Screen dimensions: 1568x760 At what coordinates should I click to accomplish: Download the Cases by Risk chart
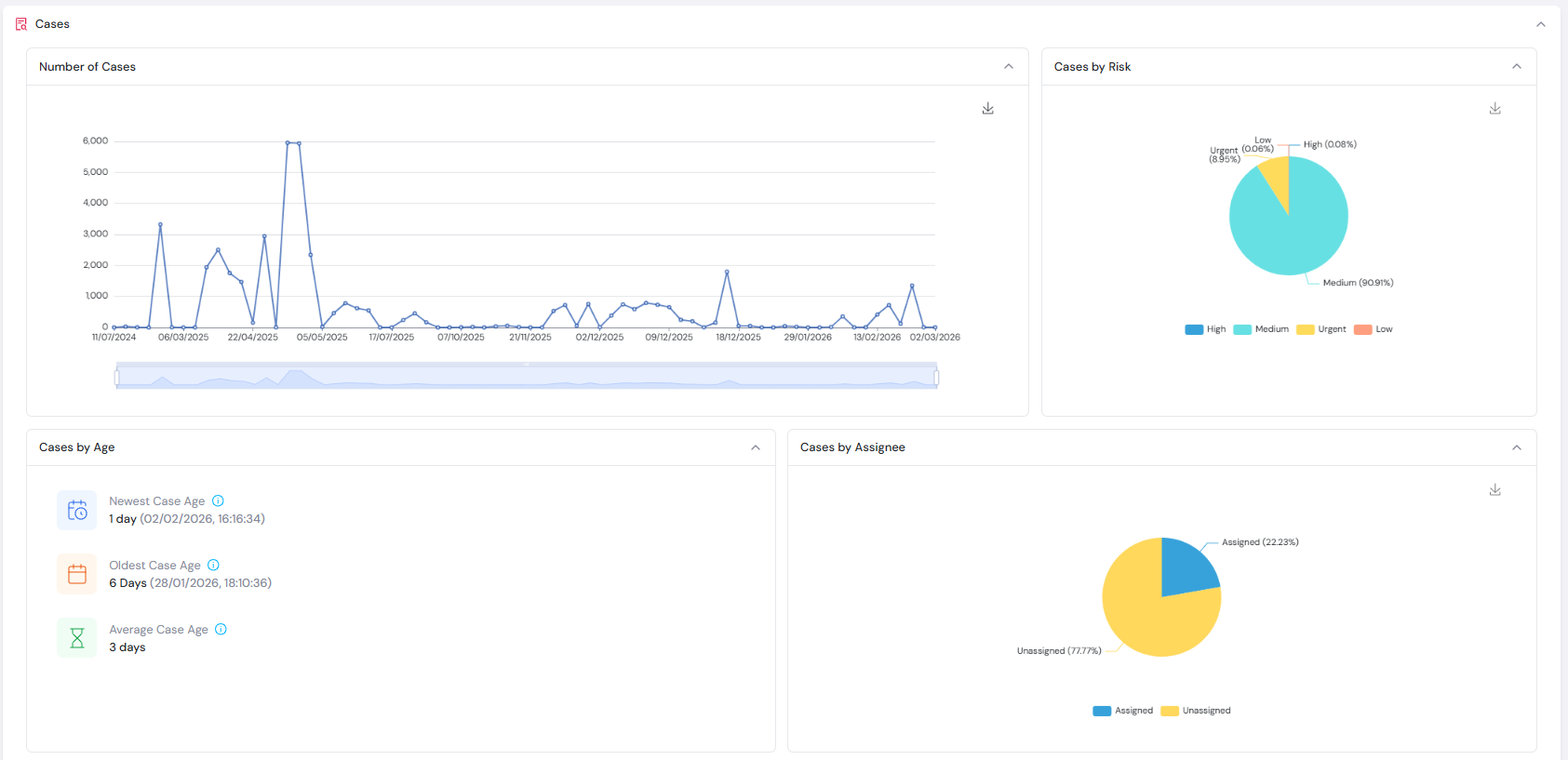tap(1495, 109)
